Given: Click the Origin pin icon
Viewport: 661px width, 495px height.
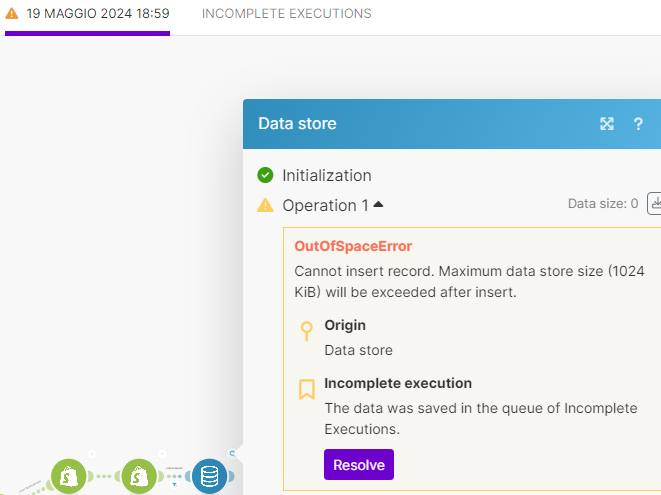Looking at the screenshot, I should (x=307, y=332).
